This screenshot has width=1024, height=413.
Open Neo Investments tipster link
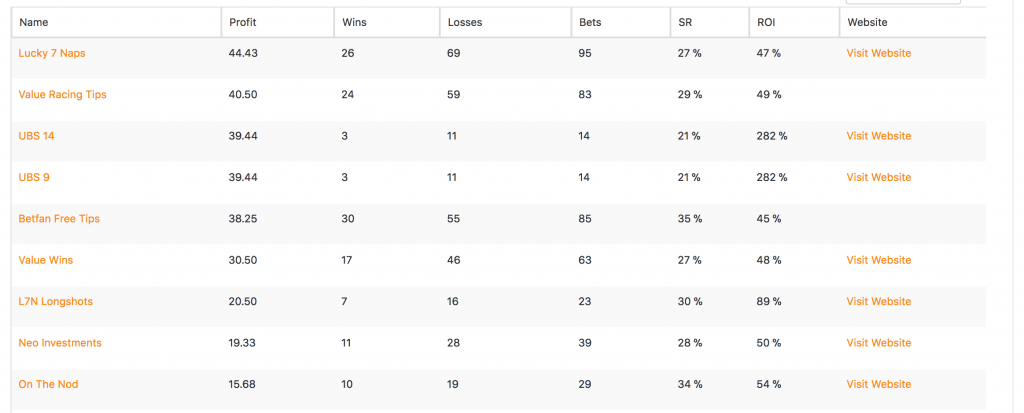click(x=60, y=343)
